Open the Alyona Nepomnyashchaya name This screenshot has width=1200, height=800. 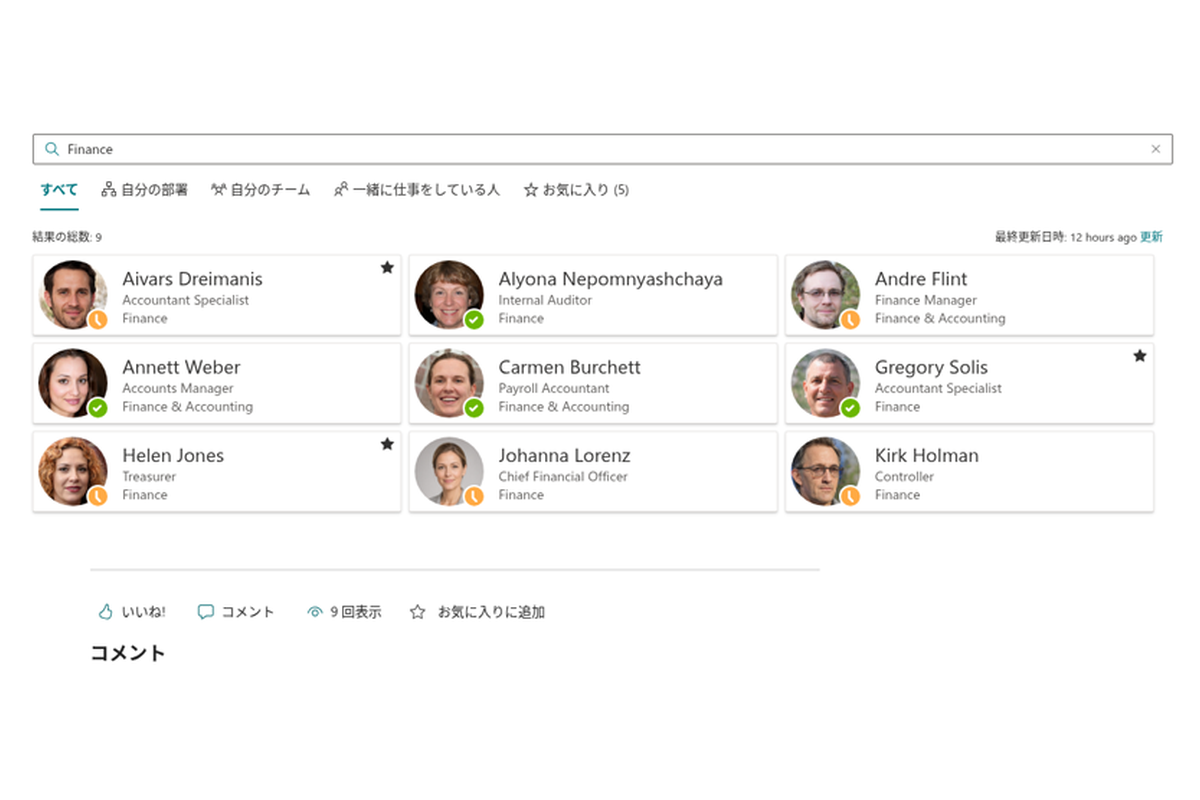[610, 279]
